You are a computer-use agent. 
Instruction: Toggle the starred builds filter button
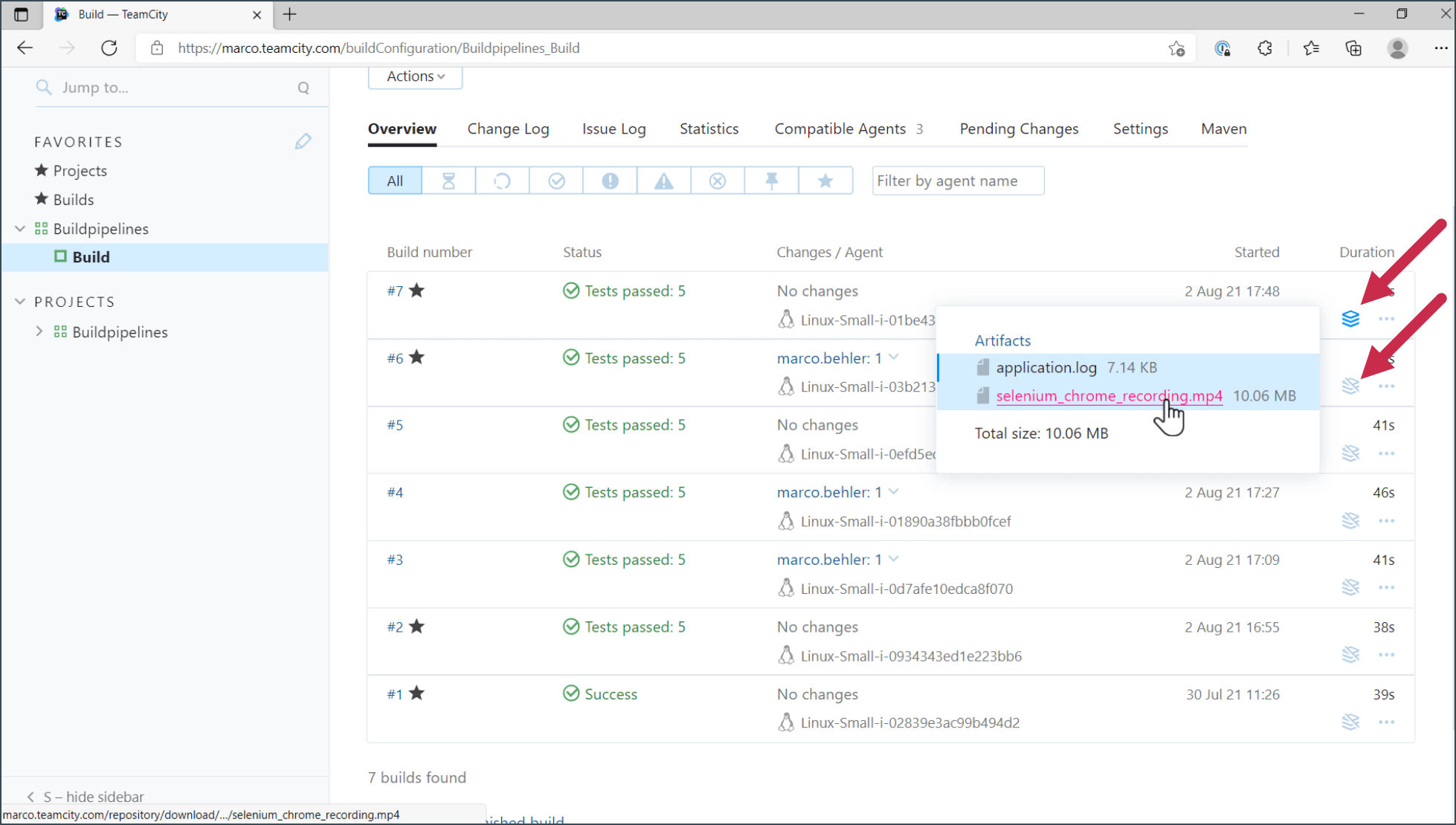point(825,181)
